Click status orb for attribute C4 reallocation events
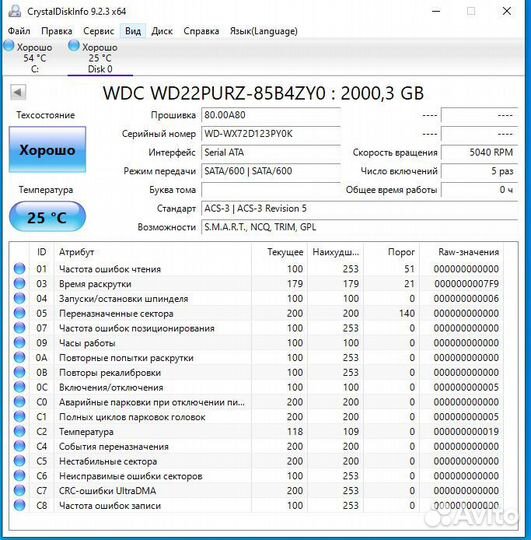The height and width of the screenshot is (540, 531). (20, 446)
